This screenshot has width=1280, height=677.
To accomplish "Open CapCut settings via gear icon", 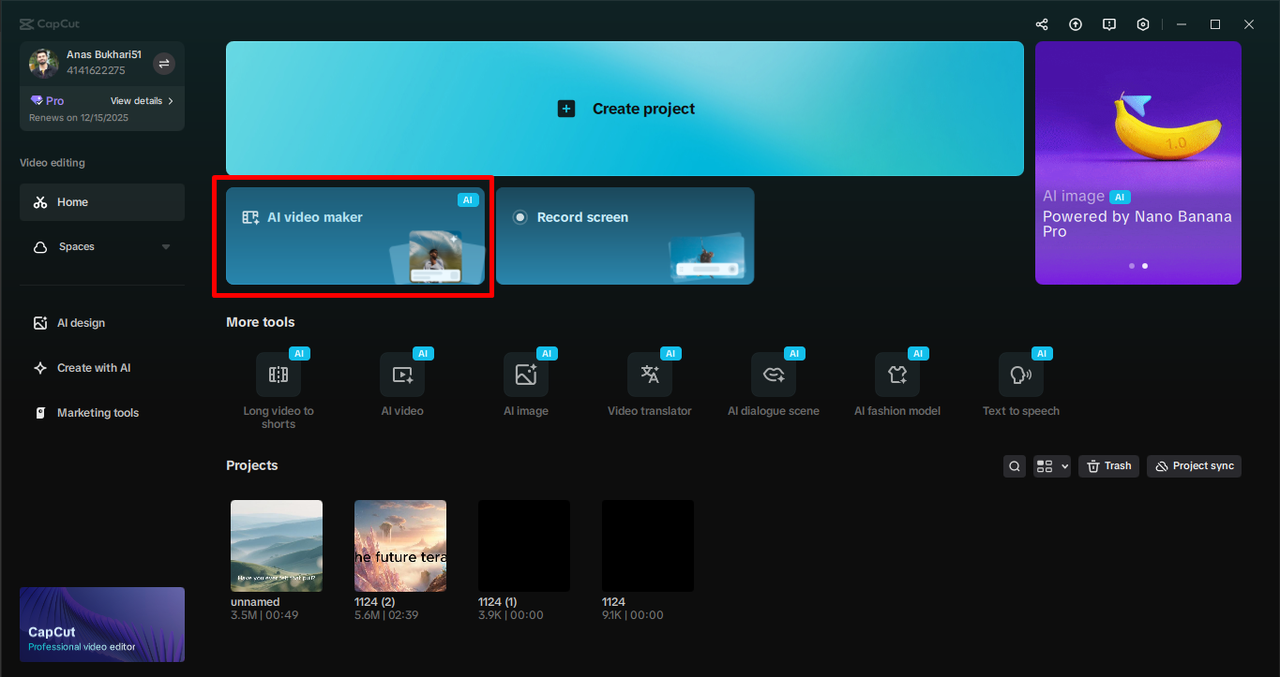I will (x=1143, y=24).
